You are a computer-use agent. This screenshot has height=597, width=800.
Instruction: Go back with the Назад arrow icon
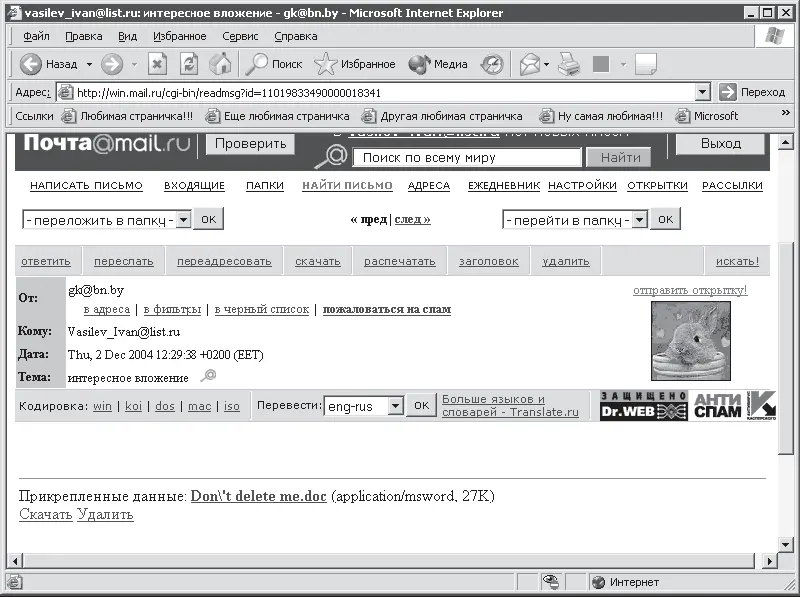click(30, 64)
